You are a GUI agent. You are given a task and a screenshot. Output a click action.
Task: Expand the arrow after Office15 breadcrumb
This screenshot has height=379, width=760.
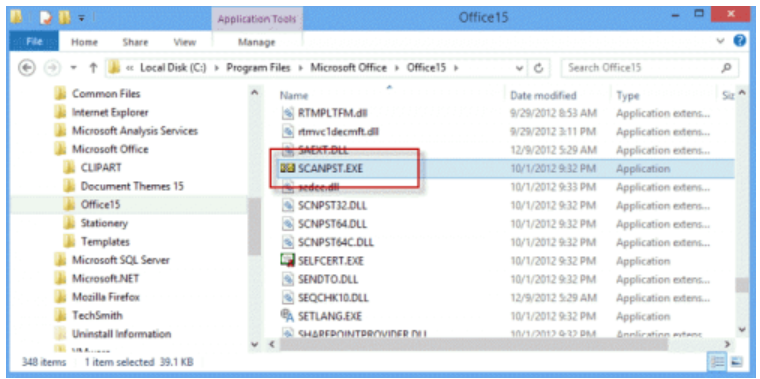coord(455,68)
